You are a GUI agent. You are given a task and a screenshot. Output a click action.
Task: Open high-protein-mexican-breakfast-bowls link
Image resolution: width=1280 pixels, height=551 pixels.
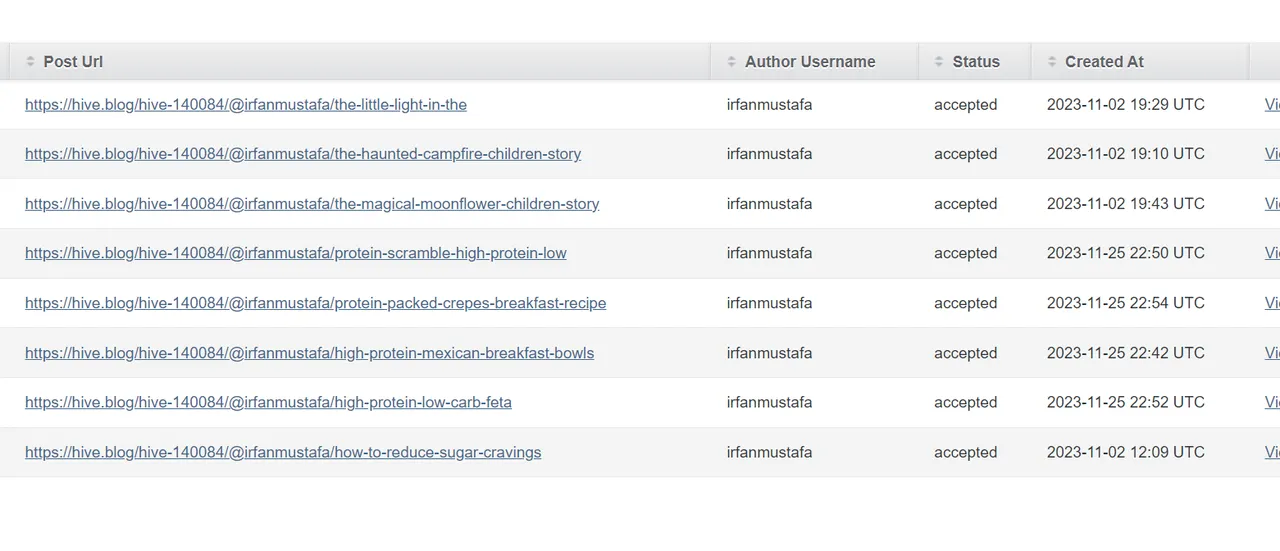point(310,353)
